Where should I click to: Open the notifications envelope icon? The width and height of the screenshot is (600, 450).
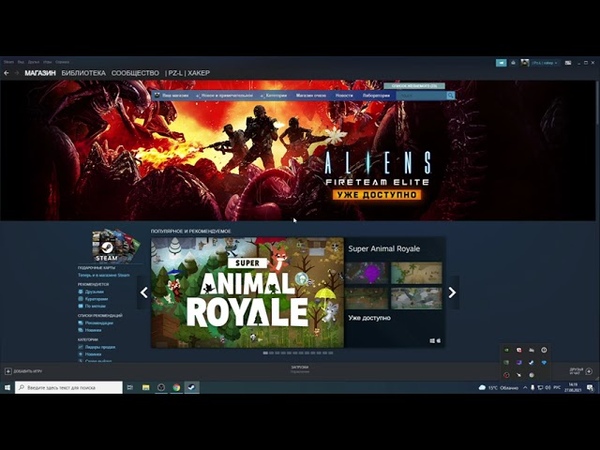coord(514,63)
